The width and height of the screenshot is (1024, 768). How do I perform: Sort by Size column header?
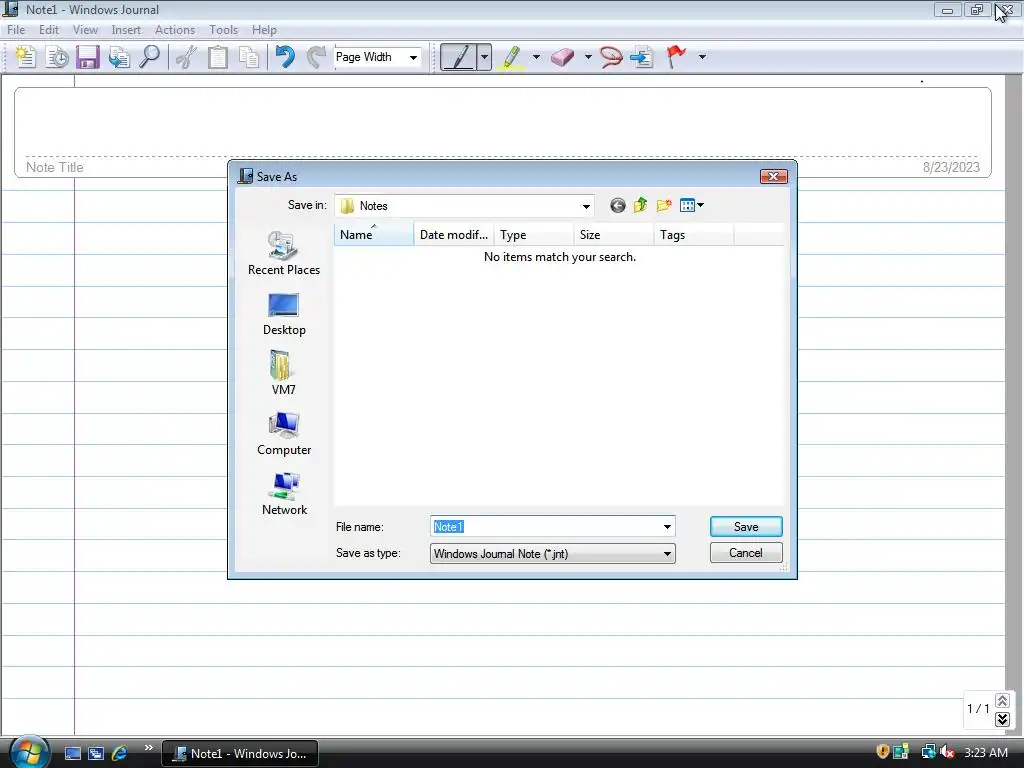pyautogui.click(x=613, y=235)
